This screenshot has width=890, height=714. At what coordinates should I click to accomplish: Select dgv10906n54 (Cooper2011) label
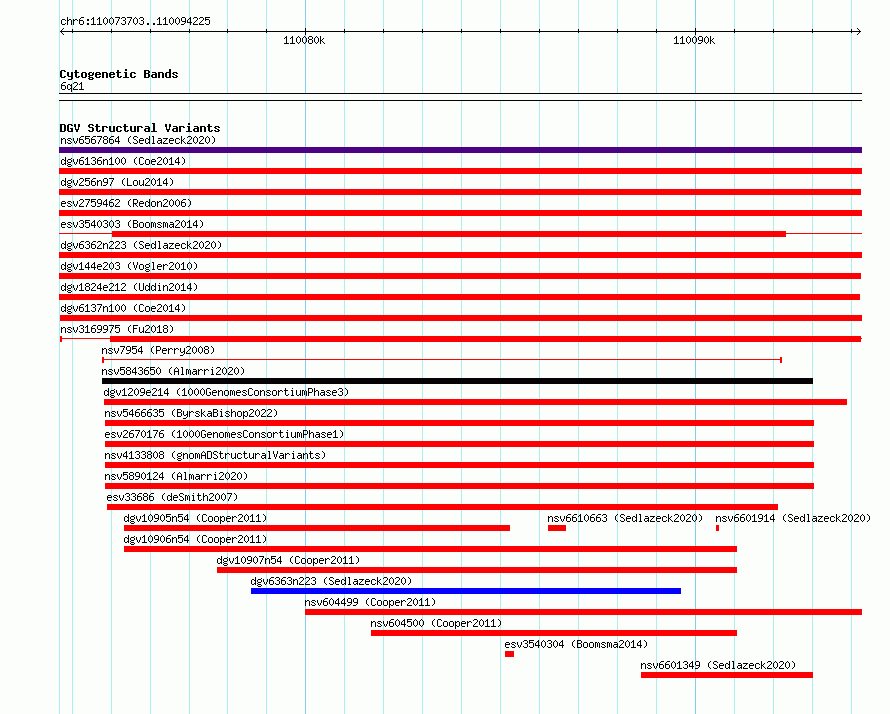(195, 539)
